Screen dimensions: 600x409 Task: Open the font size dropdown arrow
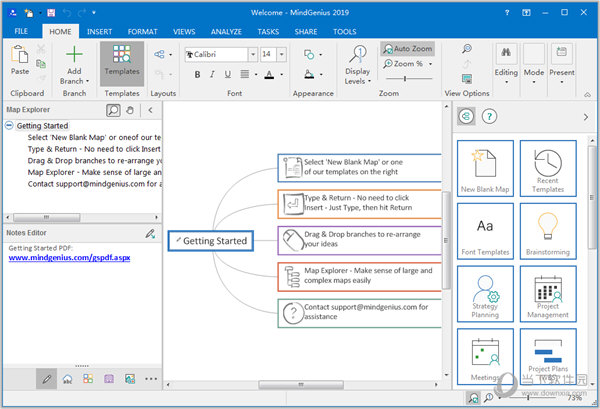(282, 55)
